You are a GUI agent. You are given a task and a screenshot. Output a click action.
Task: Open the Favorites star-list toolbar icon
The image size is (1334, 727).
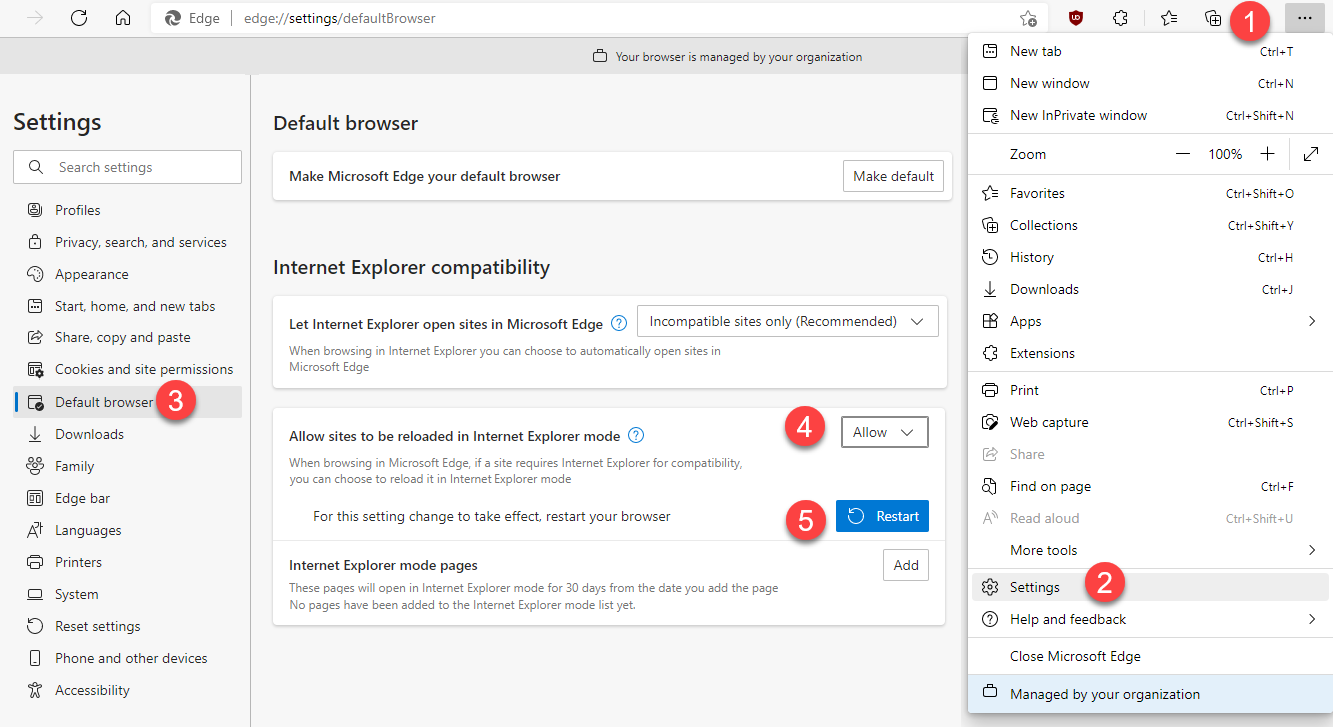1168,18
